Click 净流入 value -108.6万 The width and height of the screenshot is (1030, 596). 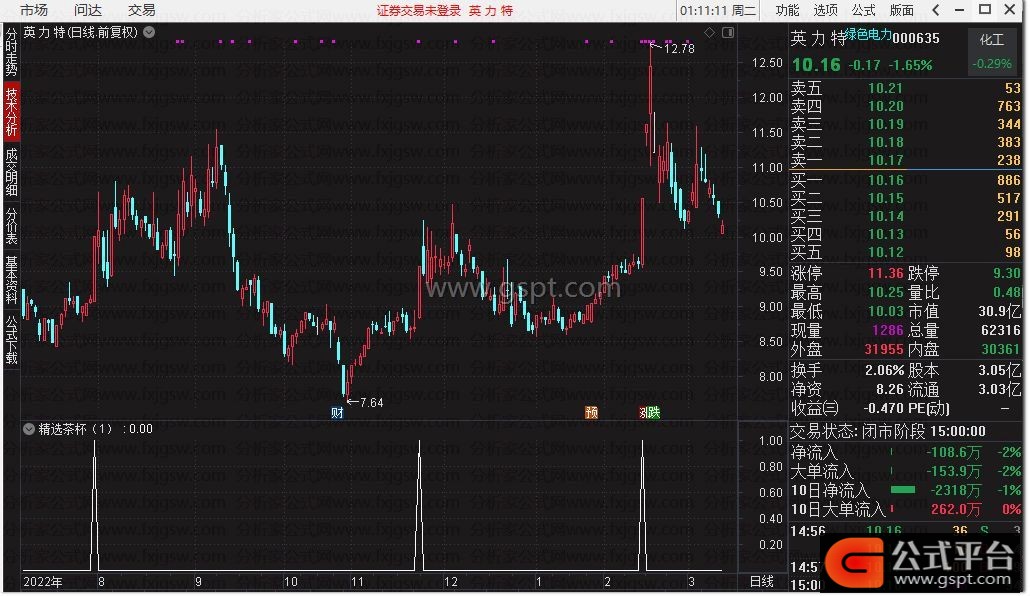[953, 453]
